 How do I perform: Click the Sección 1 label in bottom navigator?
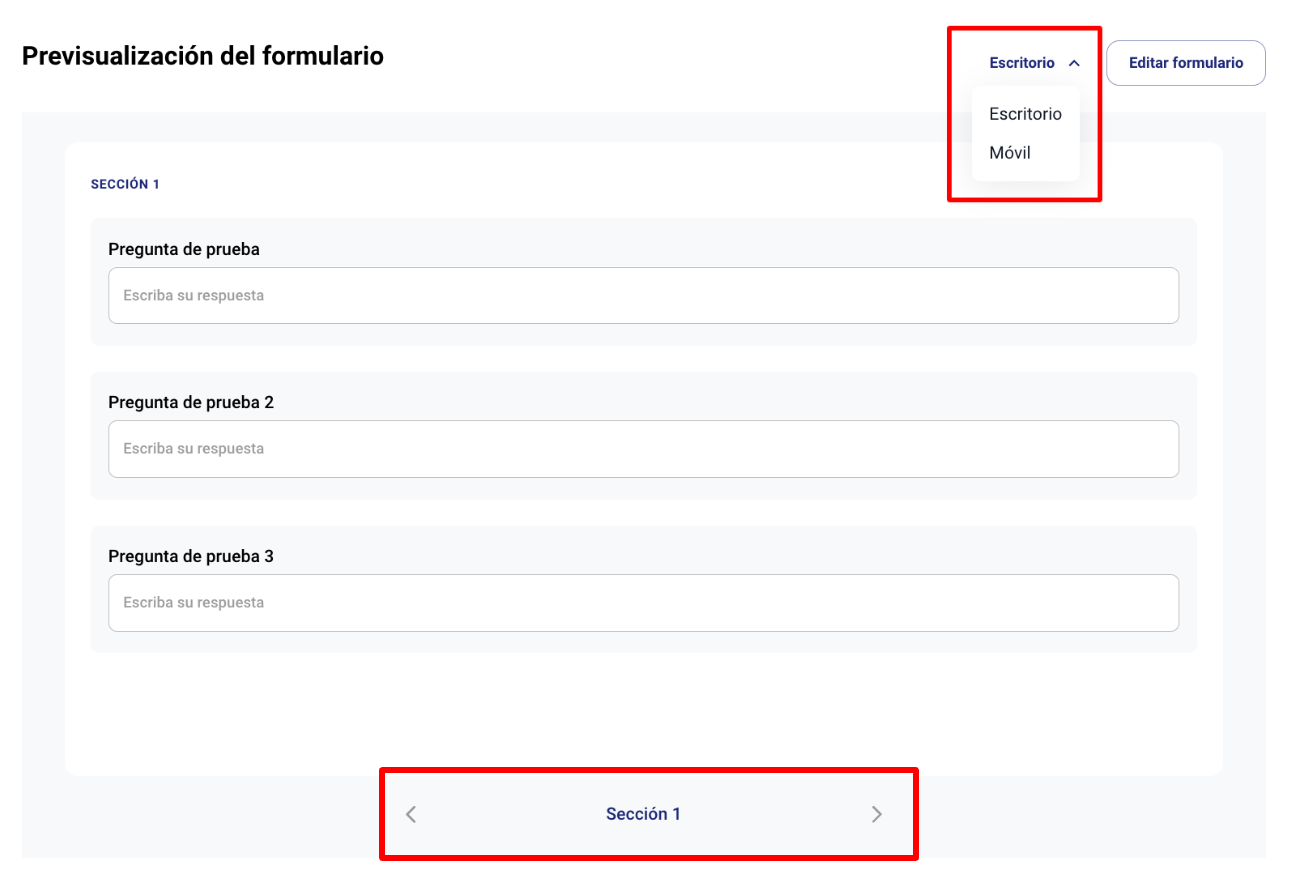click(643, 814)
